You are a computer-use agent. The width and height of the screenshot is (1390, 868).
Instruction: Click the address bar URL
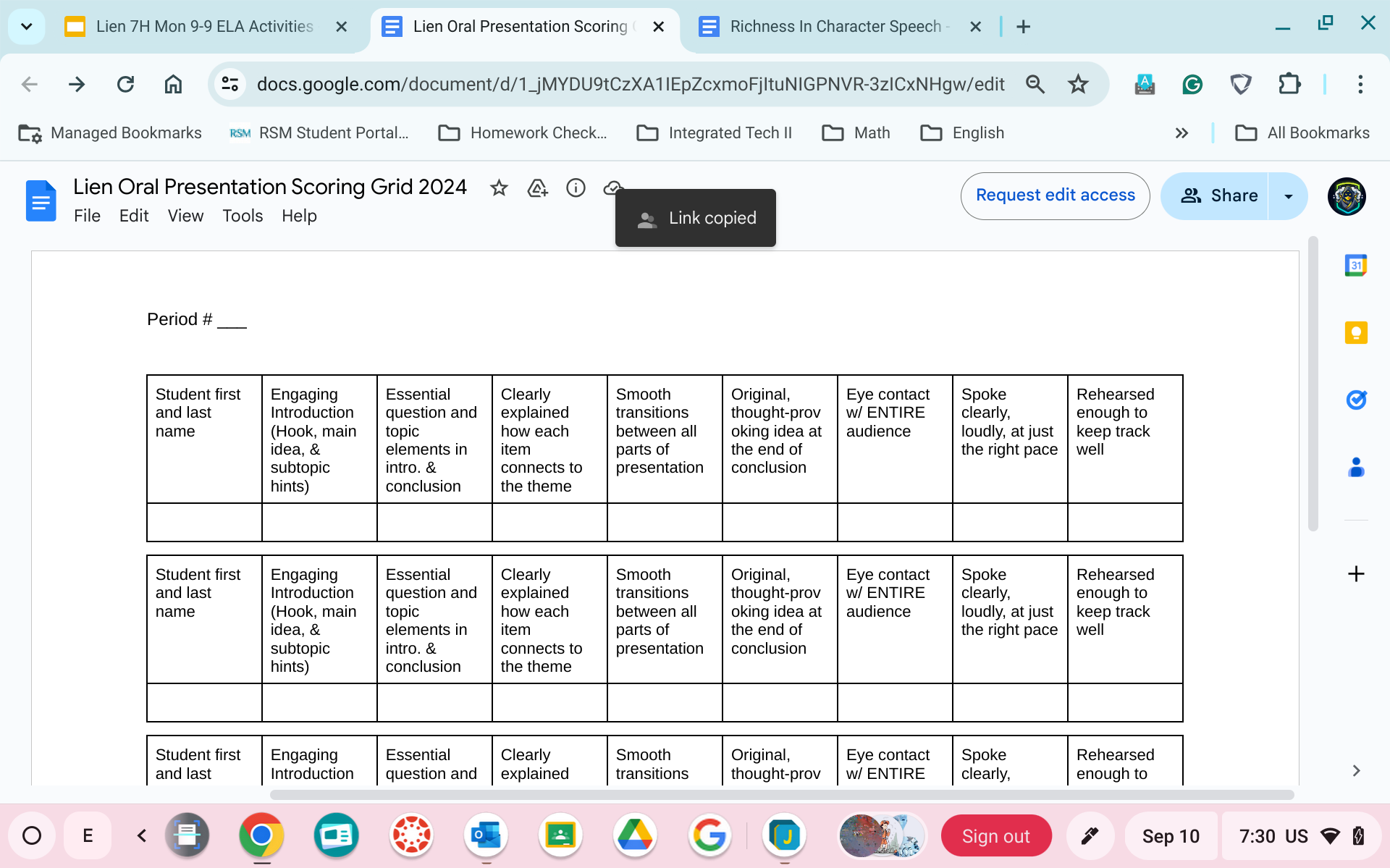630,85
